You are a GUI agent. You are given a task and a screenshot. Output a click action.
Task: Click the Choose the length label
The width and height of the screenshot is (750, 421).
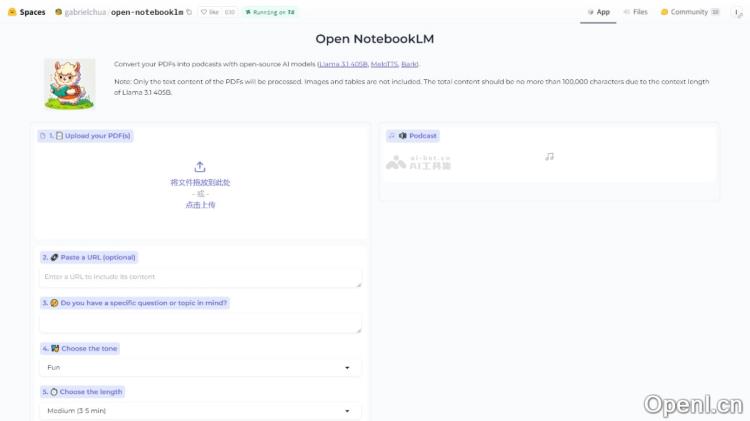pos(82,392)
